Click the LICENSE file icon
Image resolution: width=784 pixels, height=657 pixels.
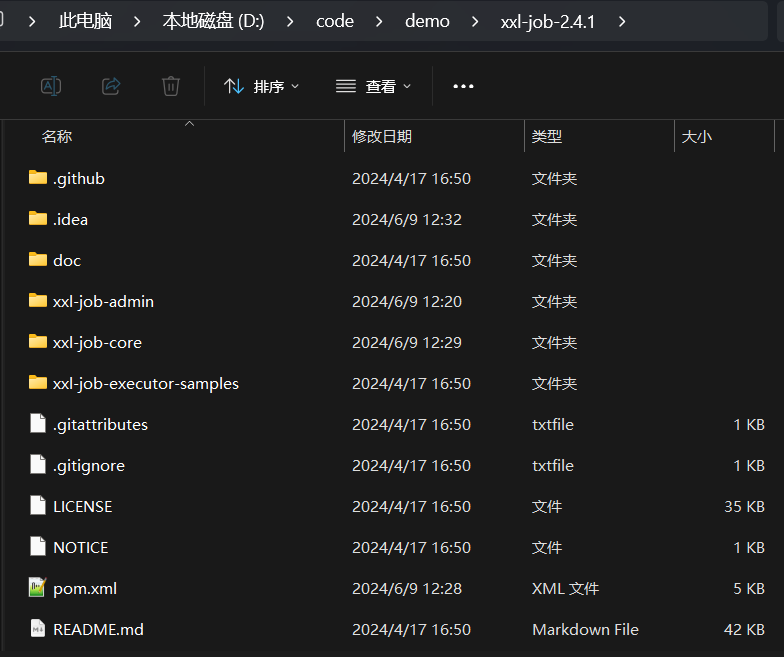click(x=38, y=506)
